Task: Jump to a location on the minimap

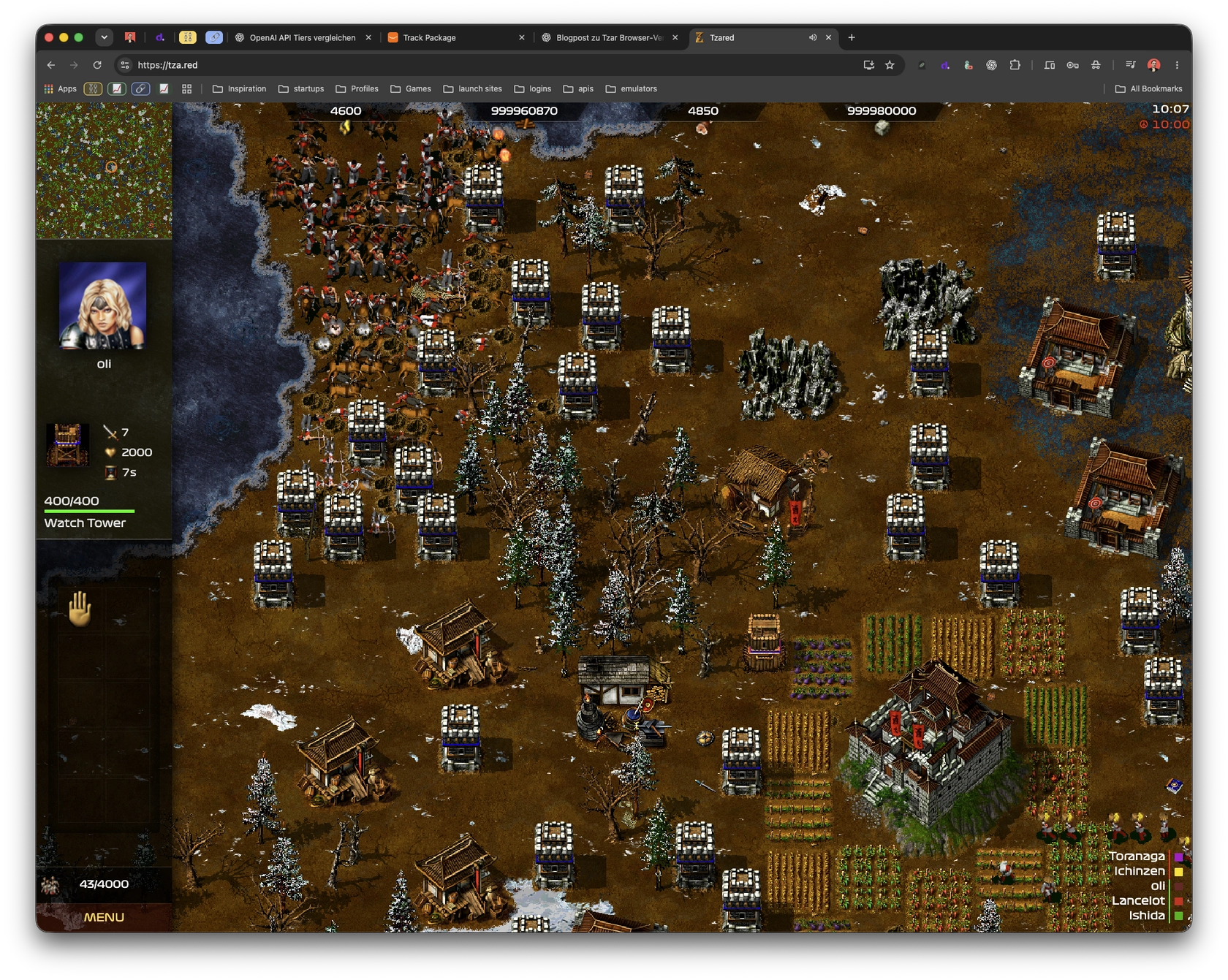Action: tap(104, 171)
